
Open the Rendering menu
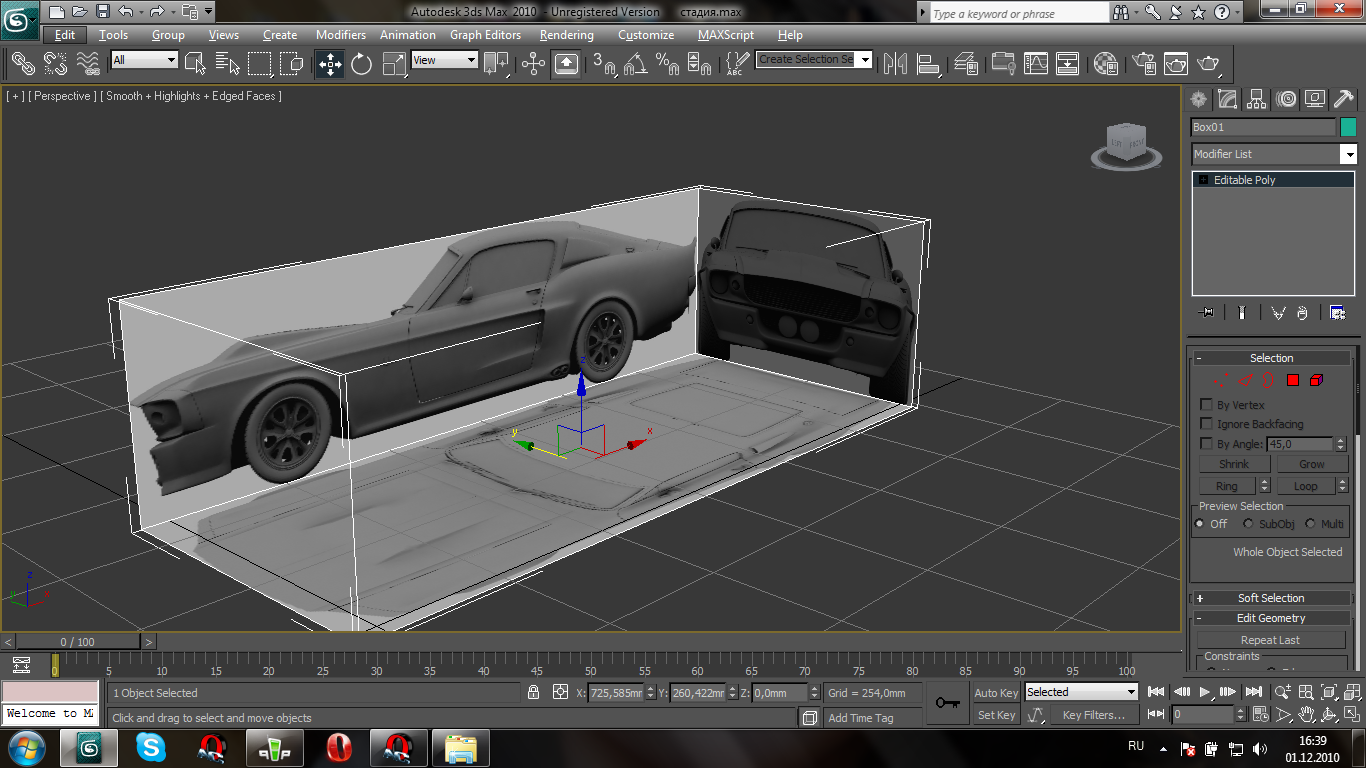coord(566,35)
